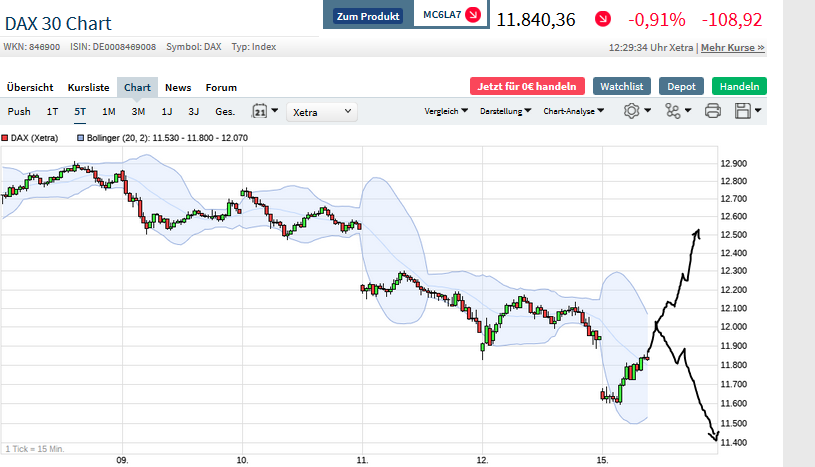
Task: Switch to the Übersicht tab
Action: (30, 87)
